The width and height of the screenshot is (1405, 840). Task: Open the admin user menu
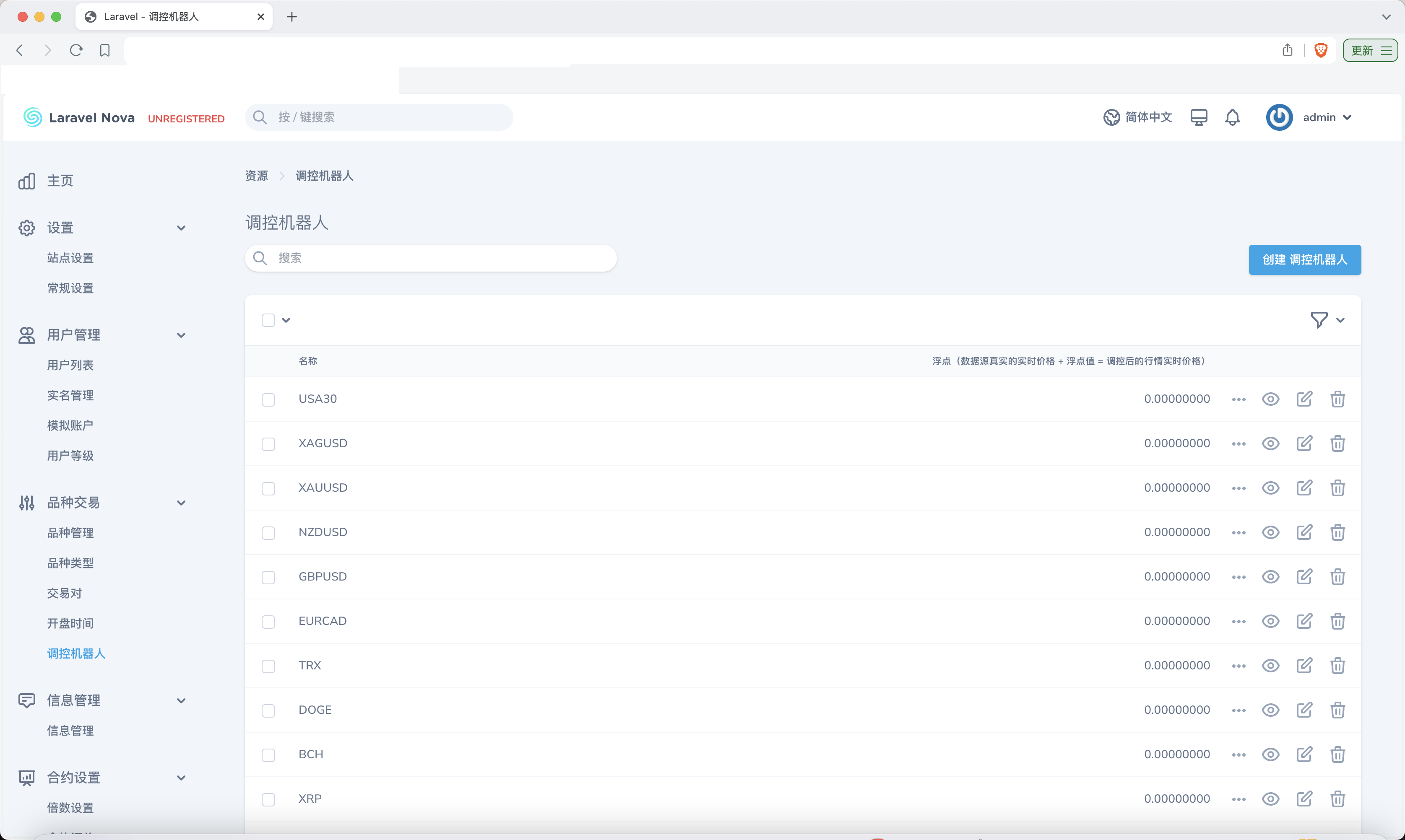(1309, 117)
